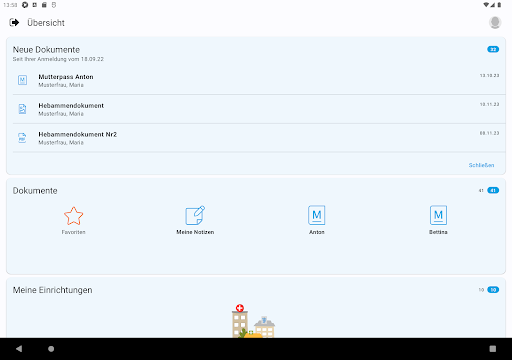The height and width of the screenshot is (360, 512).
Task: Select the Hebammendokument Nr2 title text
Action: tap(78, 134)
